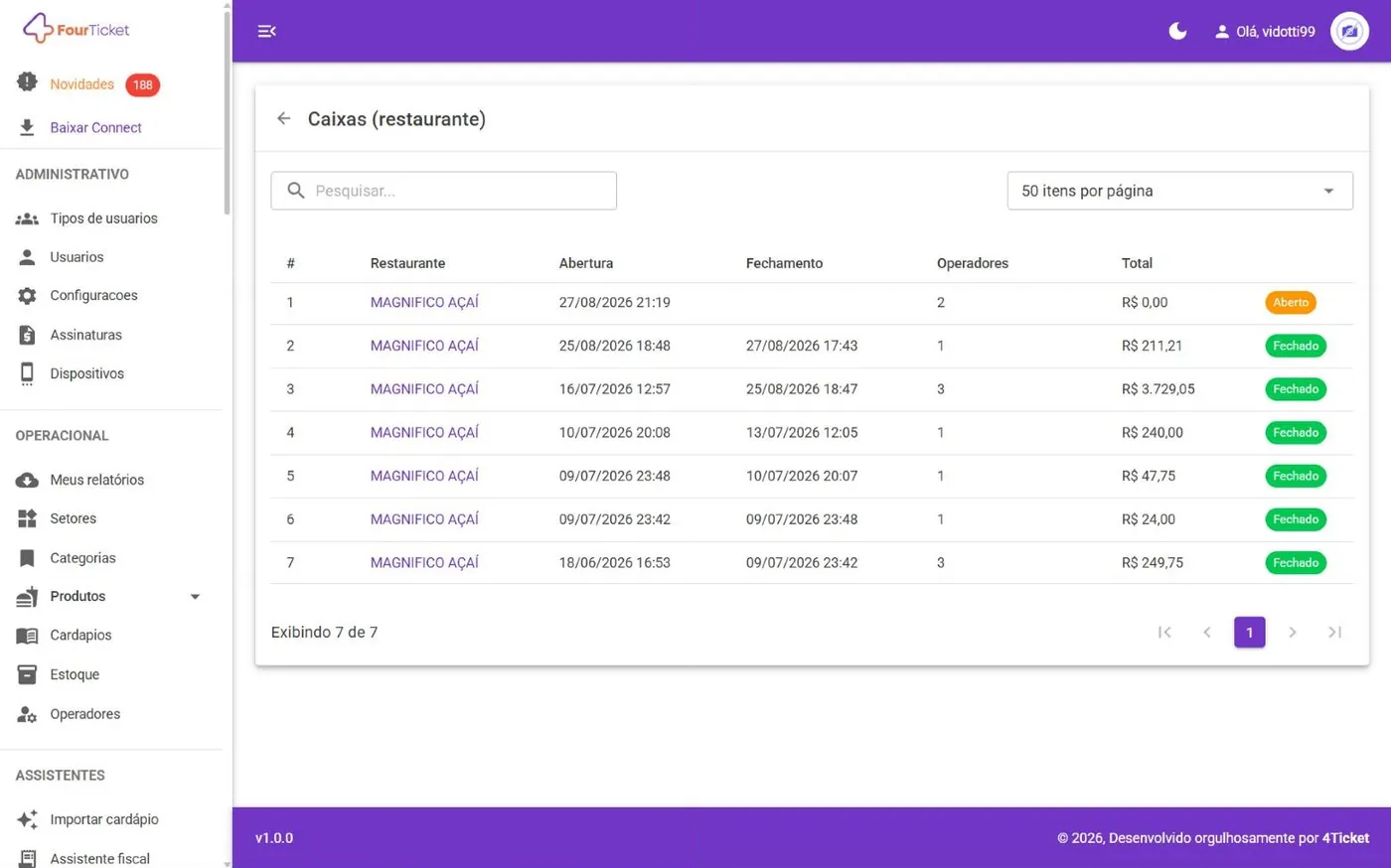Select page 1 pagination button
Screen dimensions: 1391x868
pos(1250,632)
